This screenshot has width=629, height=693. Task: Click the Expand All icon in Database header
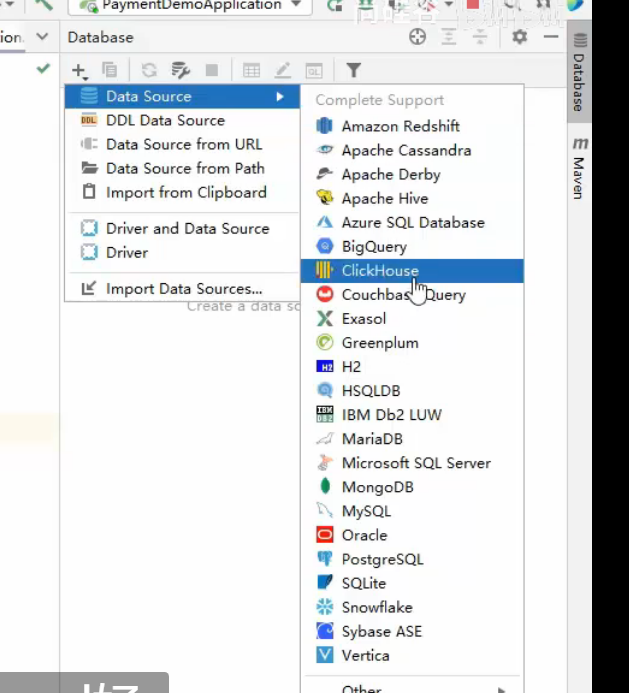pos(448,37)
